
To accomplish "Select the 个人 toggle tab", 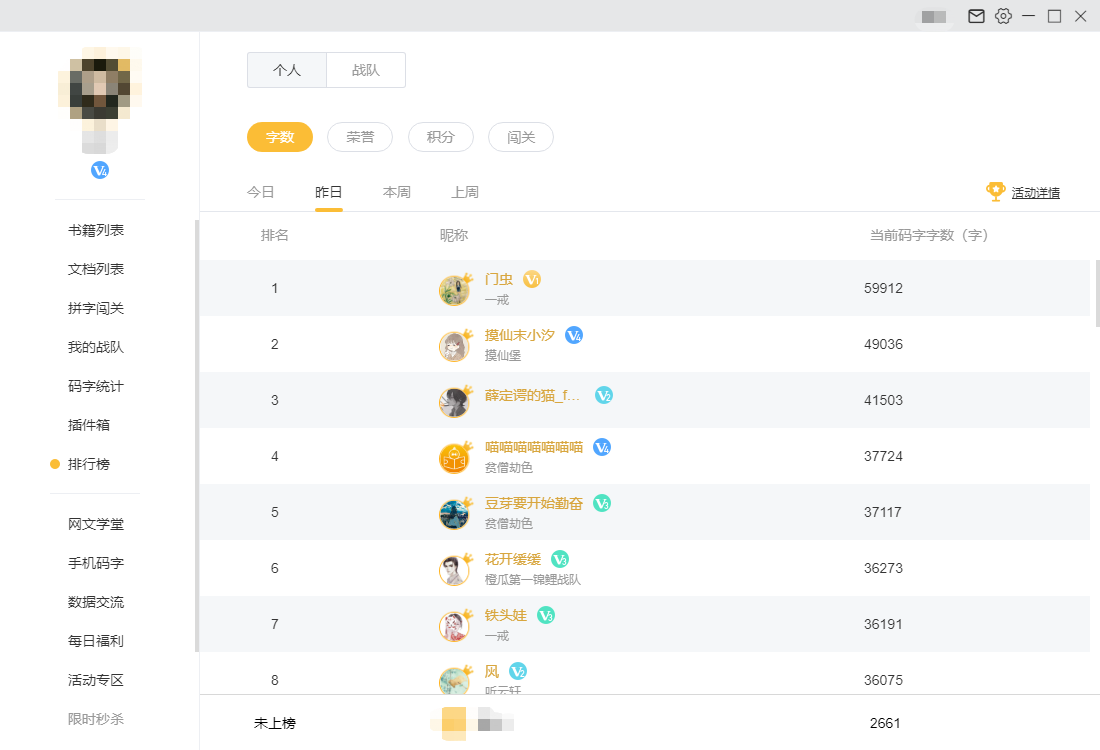I will tap(287, 70).
